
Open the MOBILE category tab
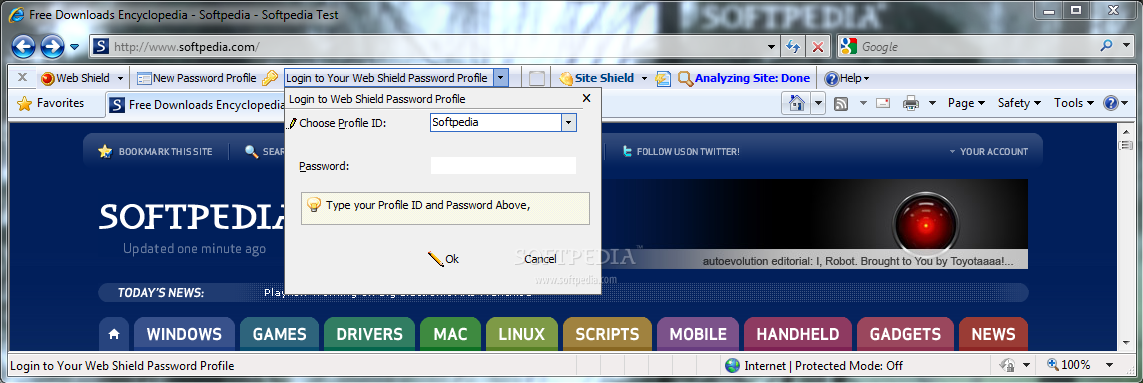click(x=698, y=335)
